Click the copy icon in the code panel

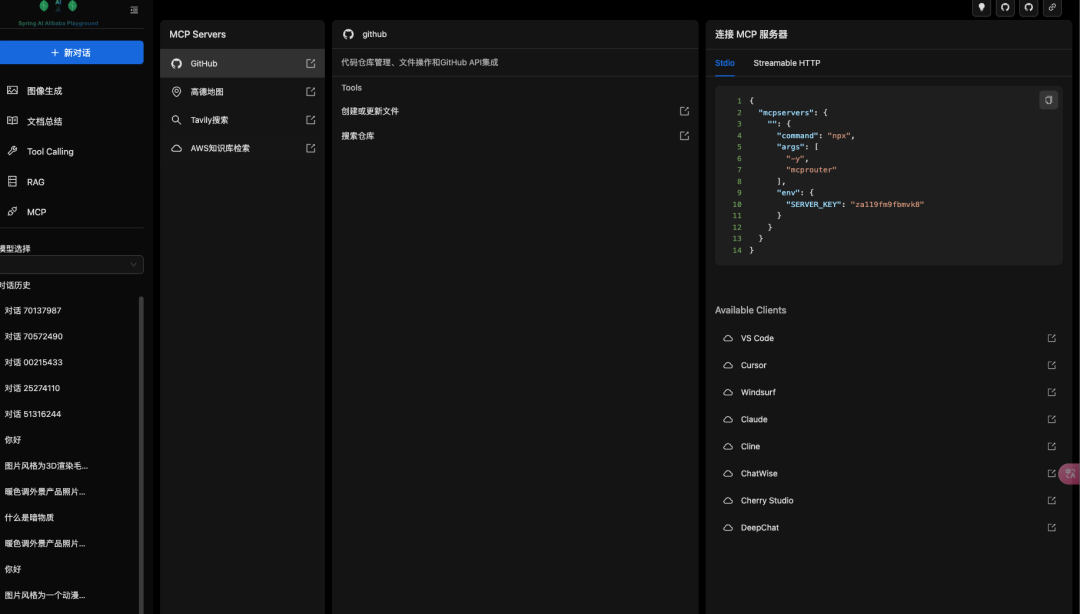click(1048, 100)
